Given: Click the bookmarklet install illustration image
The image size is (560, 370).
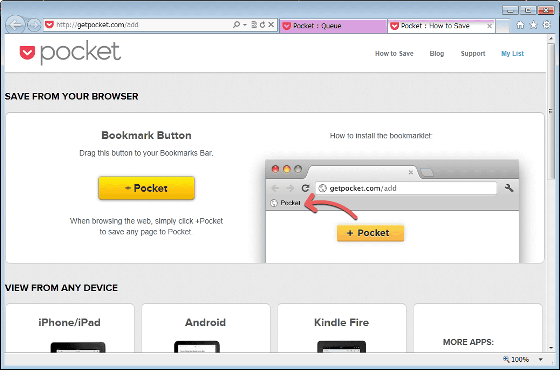Looking at the screenshot, I should point(392,211).
